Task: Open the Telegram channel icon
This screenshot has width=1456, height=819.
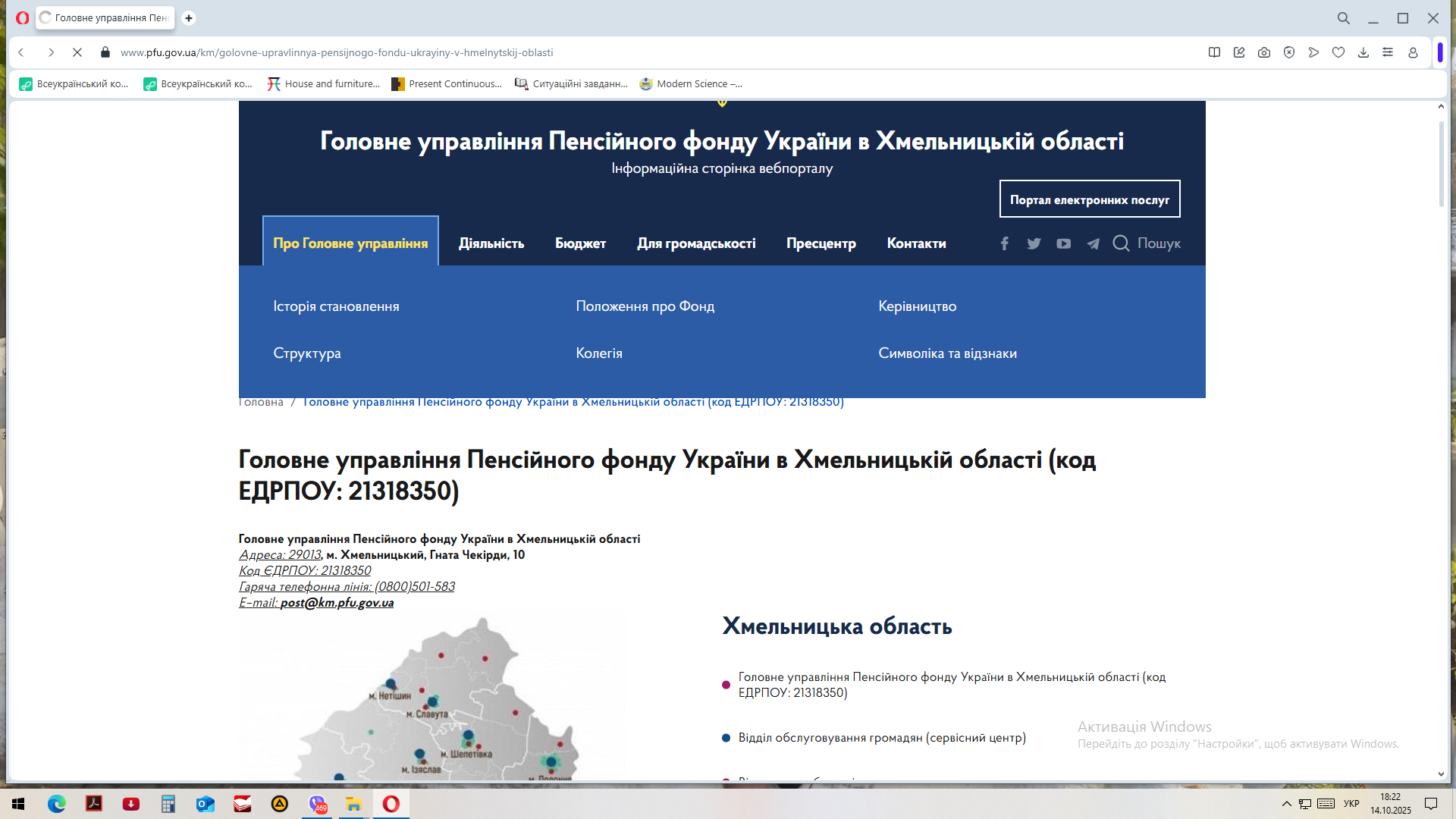Action: click(x=1093, y=243)
